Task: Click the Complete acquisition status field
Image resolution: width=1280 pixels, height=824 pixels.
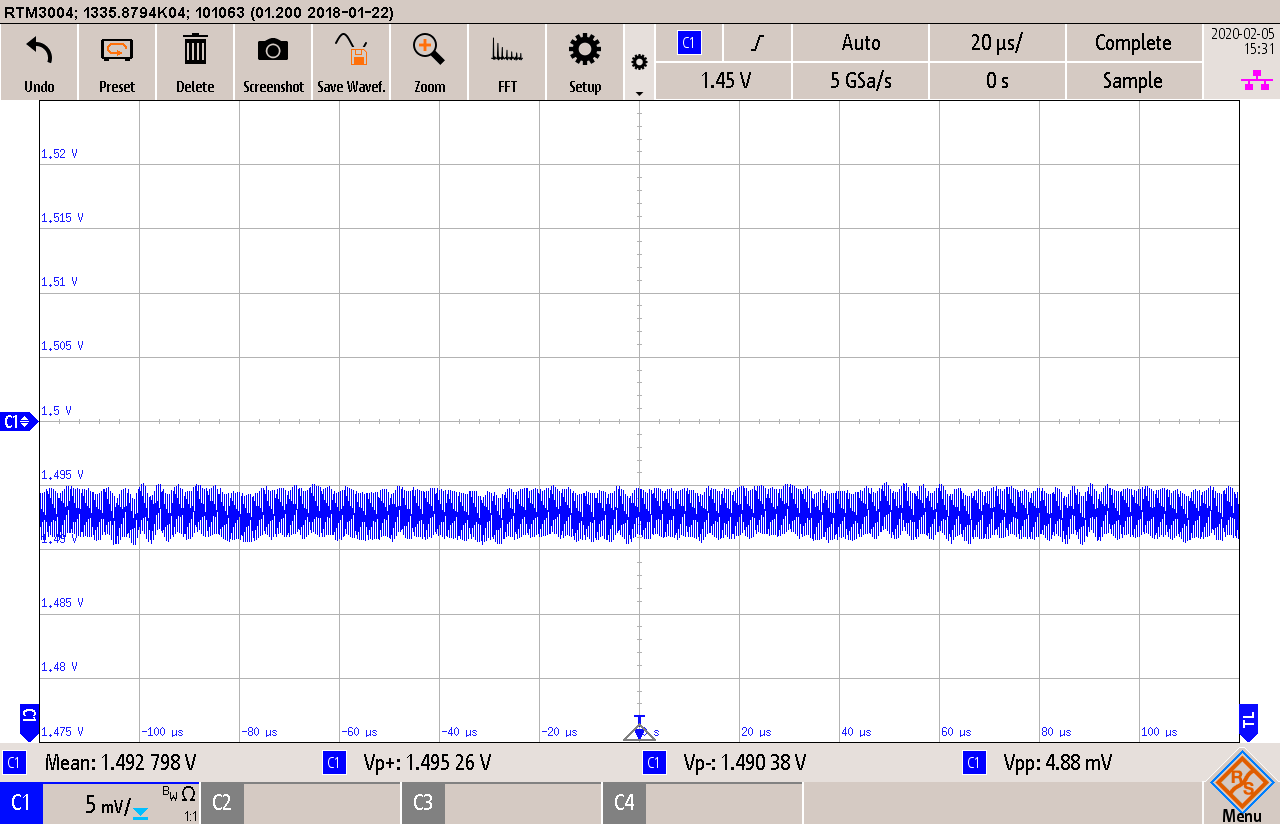Action: click(x=1133, y=43)
